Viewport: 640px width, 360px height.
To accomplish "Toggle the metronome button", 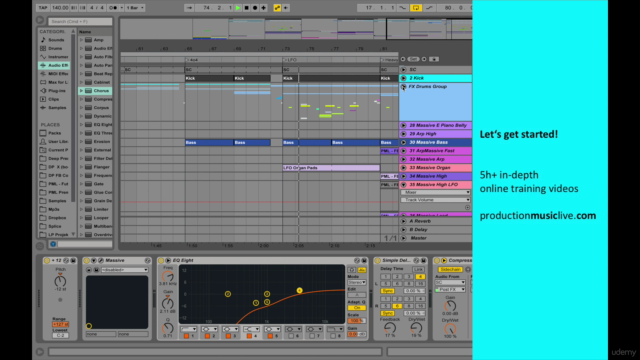I will pos(114,8).
